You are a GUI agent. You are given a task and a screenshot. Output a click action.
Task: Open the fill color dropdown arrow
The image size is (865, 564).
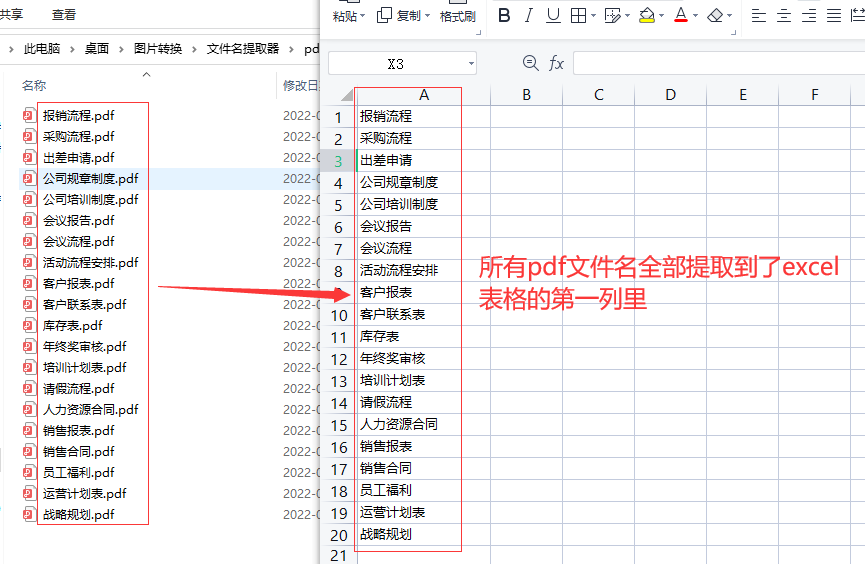coord(661,15)
